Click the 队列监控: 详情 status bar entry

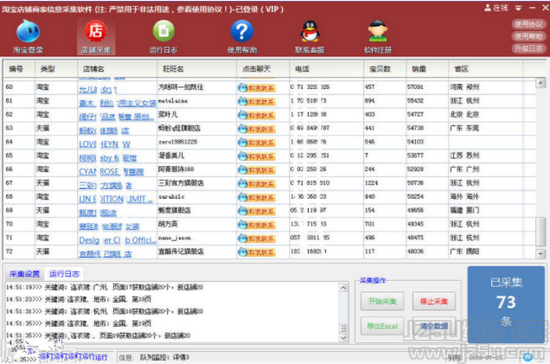point(164,357)
